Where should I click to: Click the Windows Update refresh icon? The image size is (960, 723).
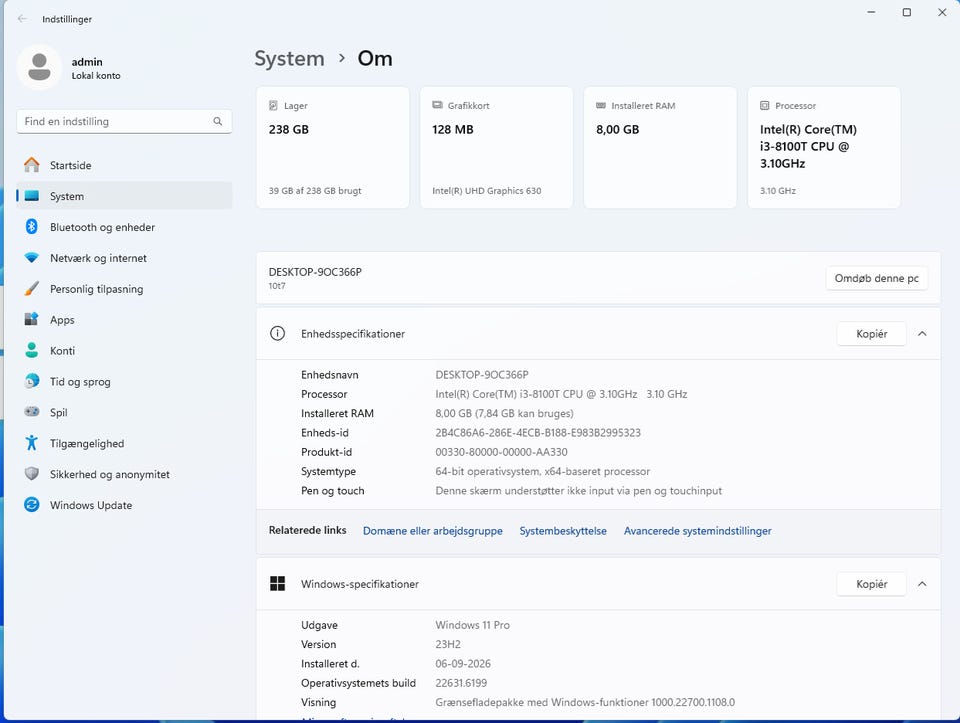coord(32,504)
